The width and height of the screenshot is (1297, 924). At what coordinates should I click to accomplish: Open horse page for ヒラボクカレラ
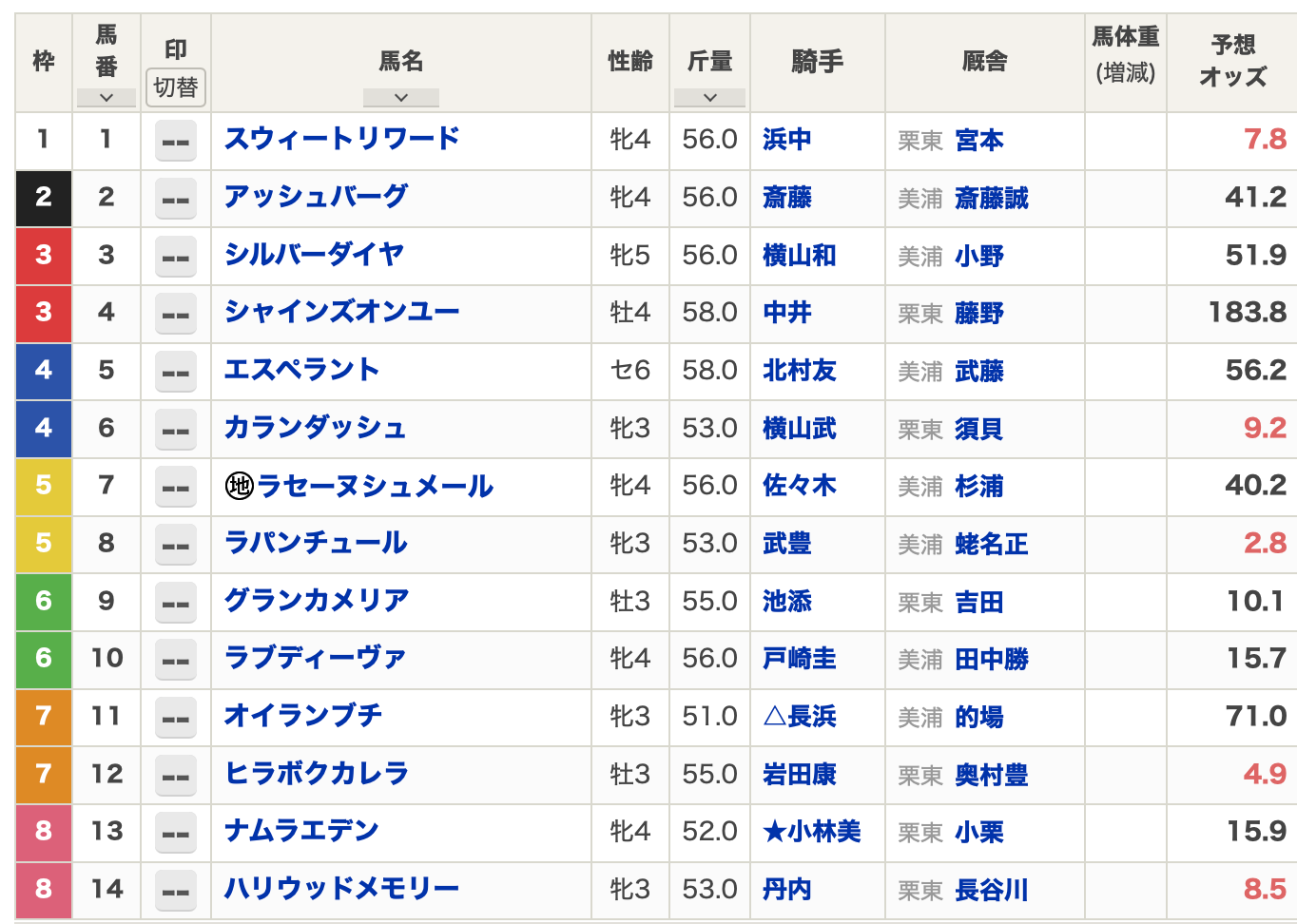(316, 774)
